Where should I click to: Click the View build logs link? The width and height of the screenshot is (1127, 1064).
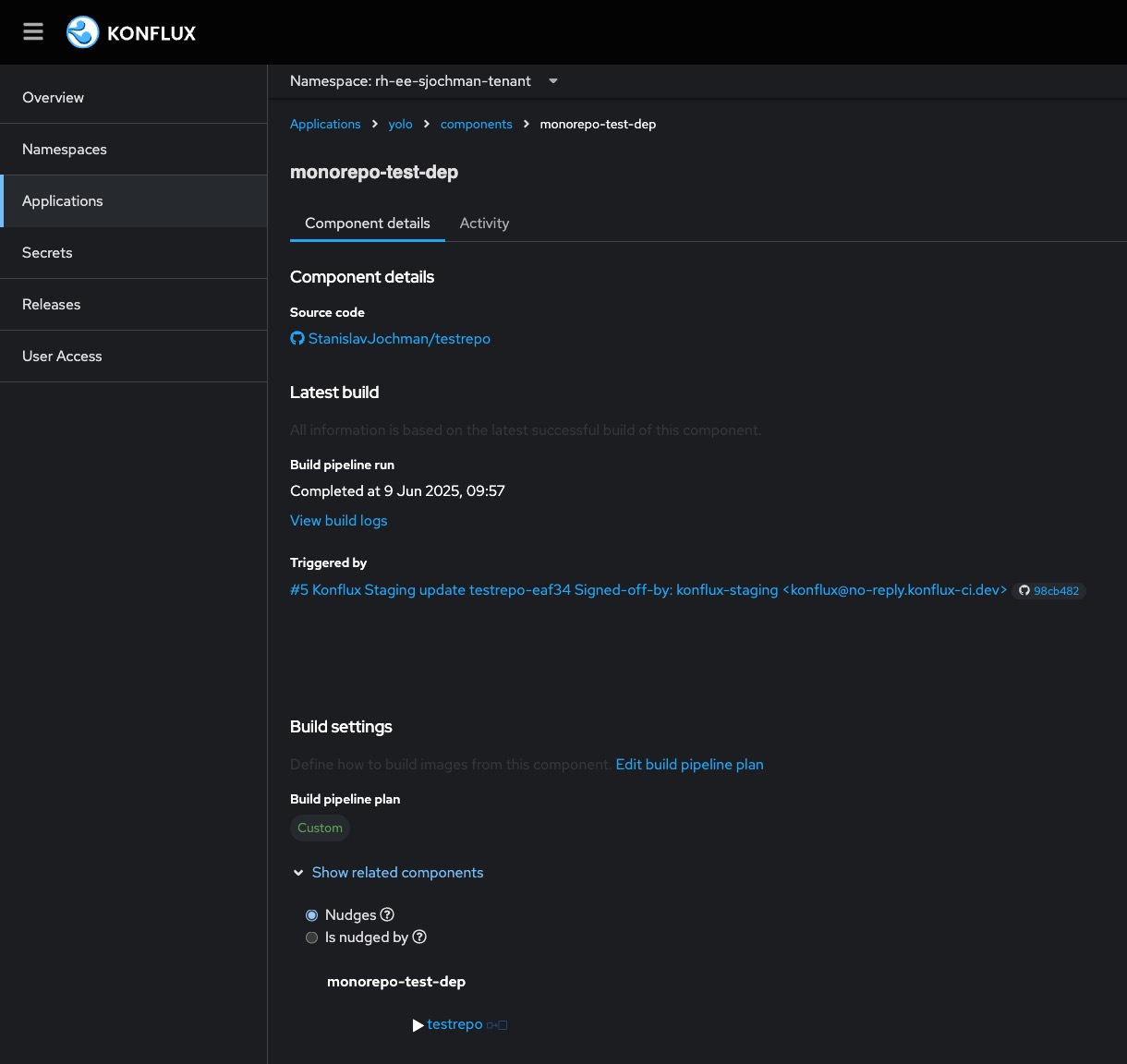(338, 521)
